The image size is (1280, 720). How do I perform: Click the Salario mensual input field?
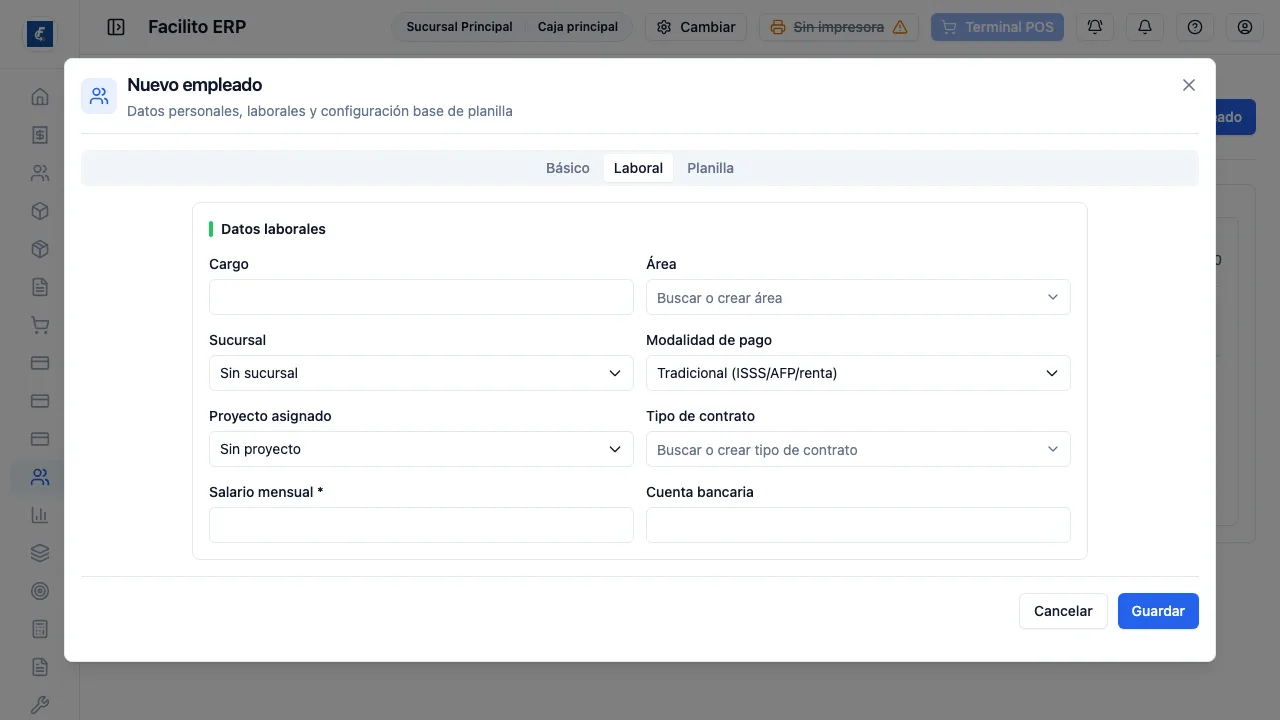(421, 525)
